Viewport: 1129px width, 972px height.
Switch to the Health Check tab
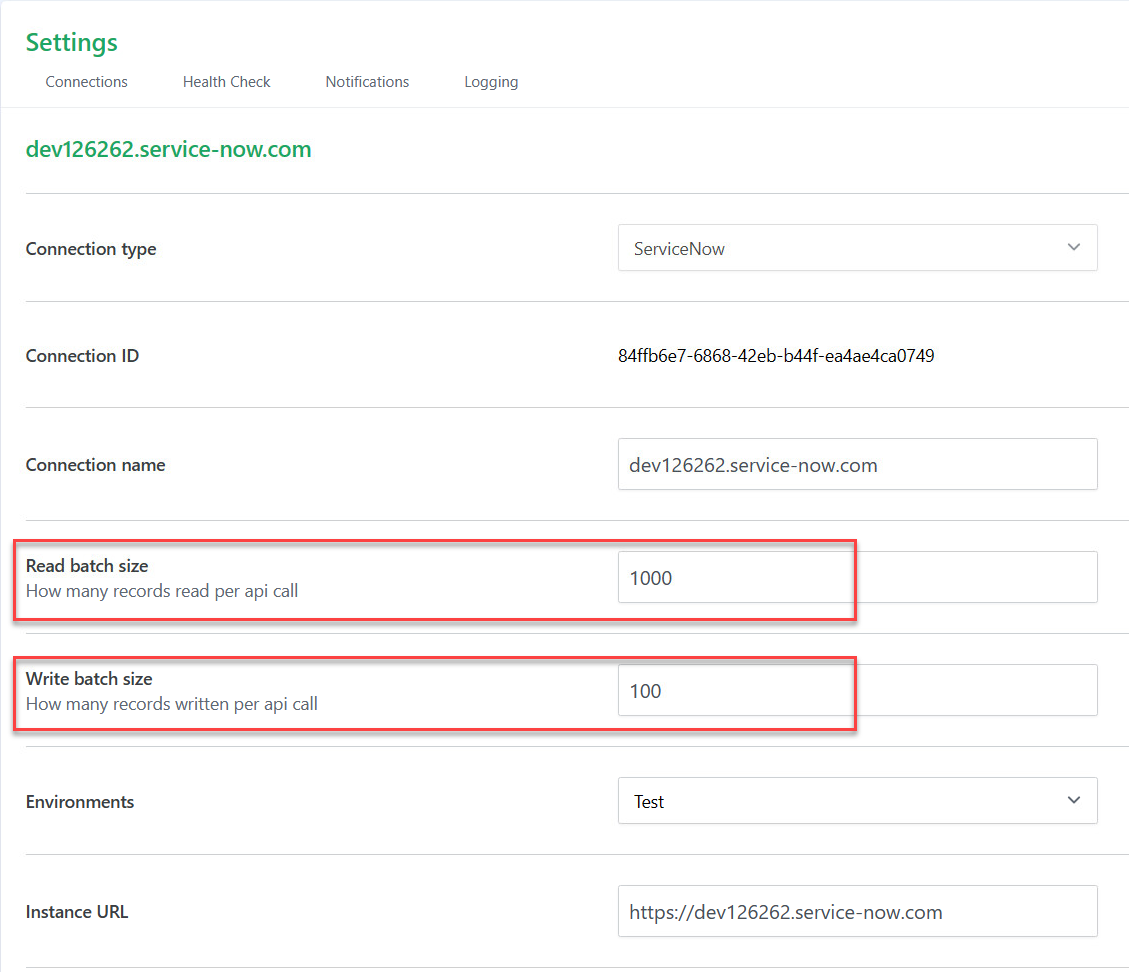click(226, 82)
